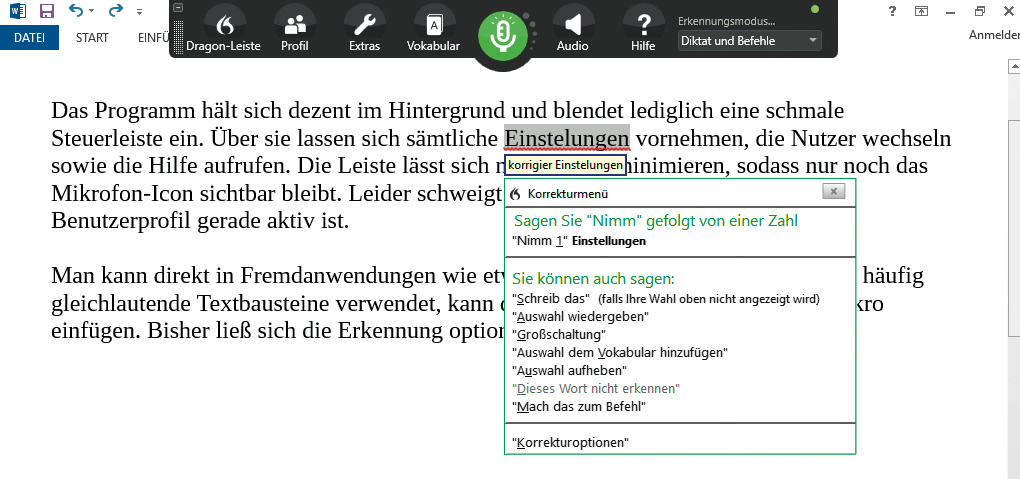
Task: Click the highlighted word Einstelungen
Action: pyautogui.click(x=567, y=139)
